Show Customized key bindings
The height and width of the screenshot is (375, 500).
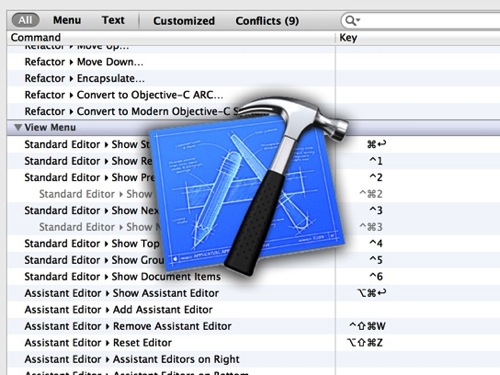(x=184, y=21)
